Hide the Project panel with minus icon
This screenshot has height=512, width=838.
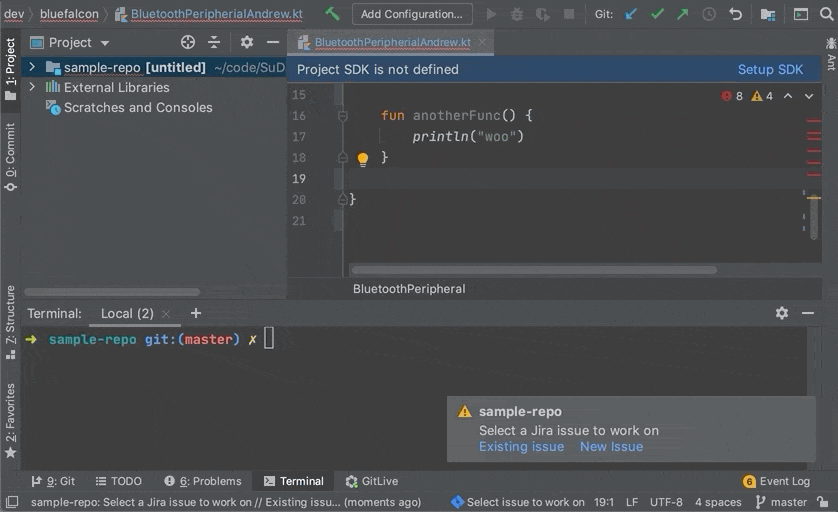pos(273,42)
